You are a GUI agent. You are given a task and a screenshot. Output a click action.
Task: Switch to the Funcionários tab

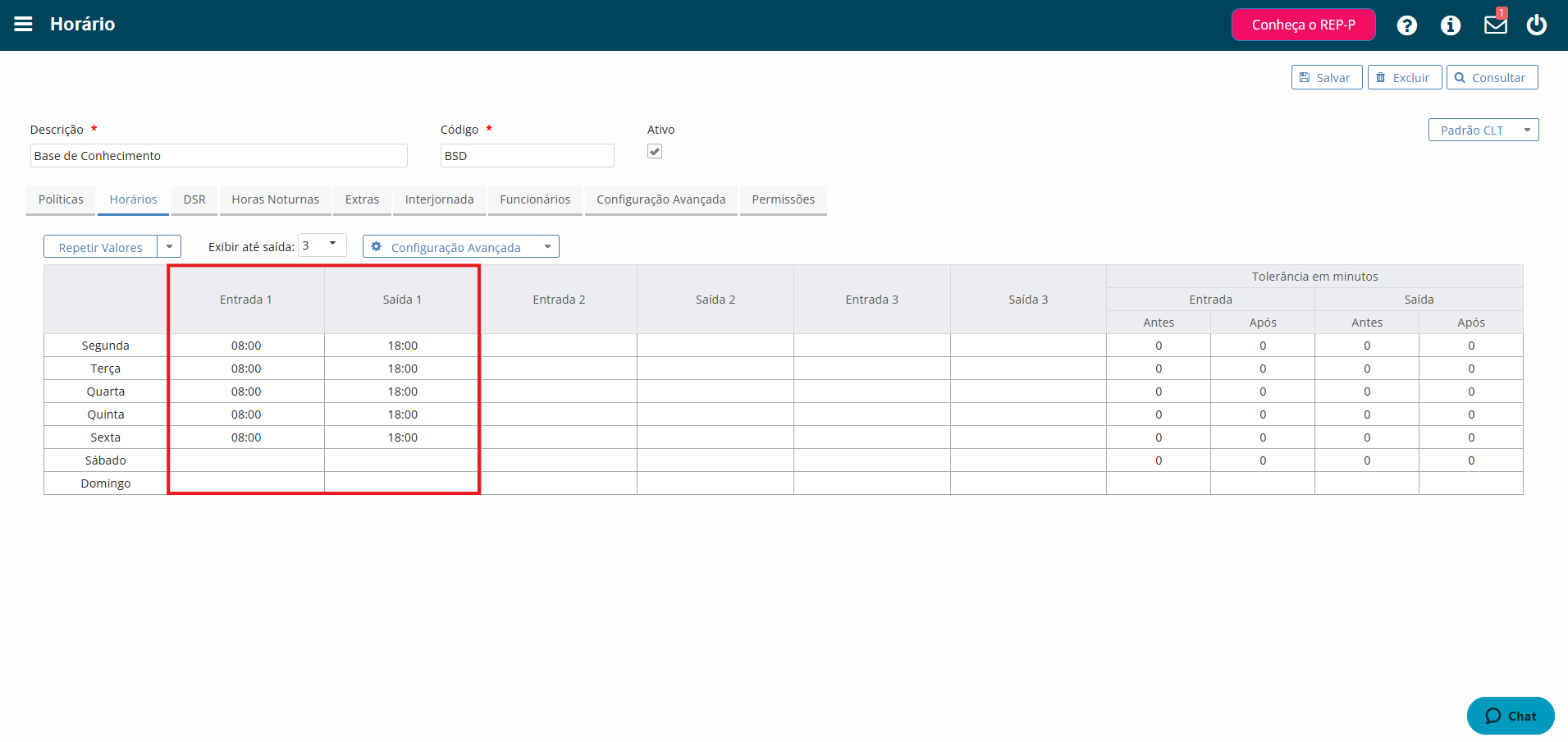point(535,199)
